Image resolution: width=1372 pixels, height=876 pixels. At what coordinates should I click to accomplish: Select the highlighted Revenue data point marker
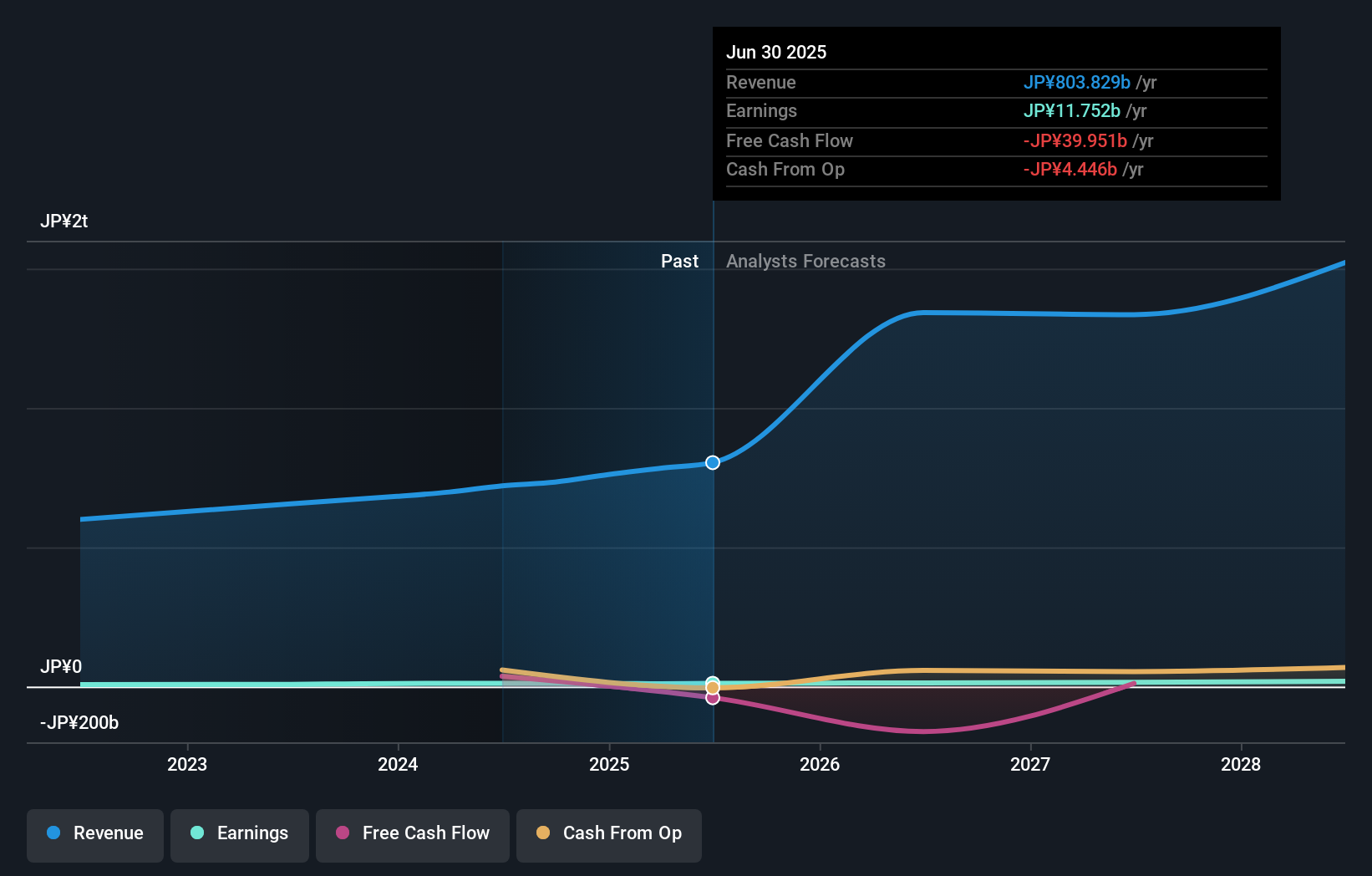click(x=712, y=461)
